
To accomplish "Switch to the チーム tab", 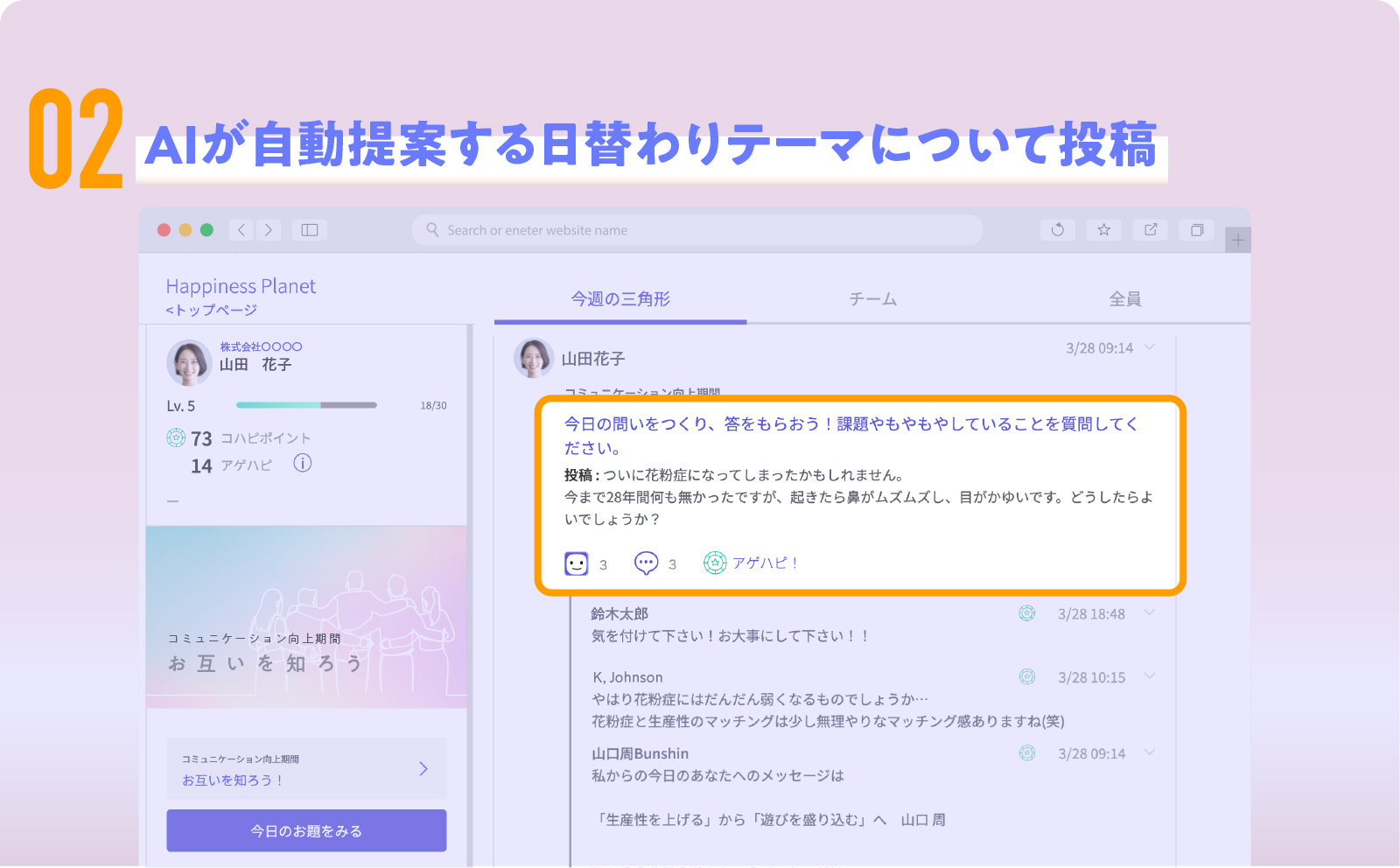I will [x=872, y=299].
